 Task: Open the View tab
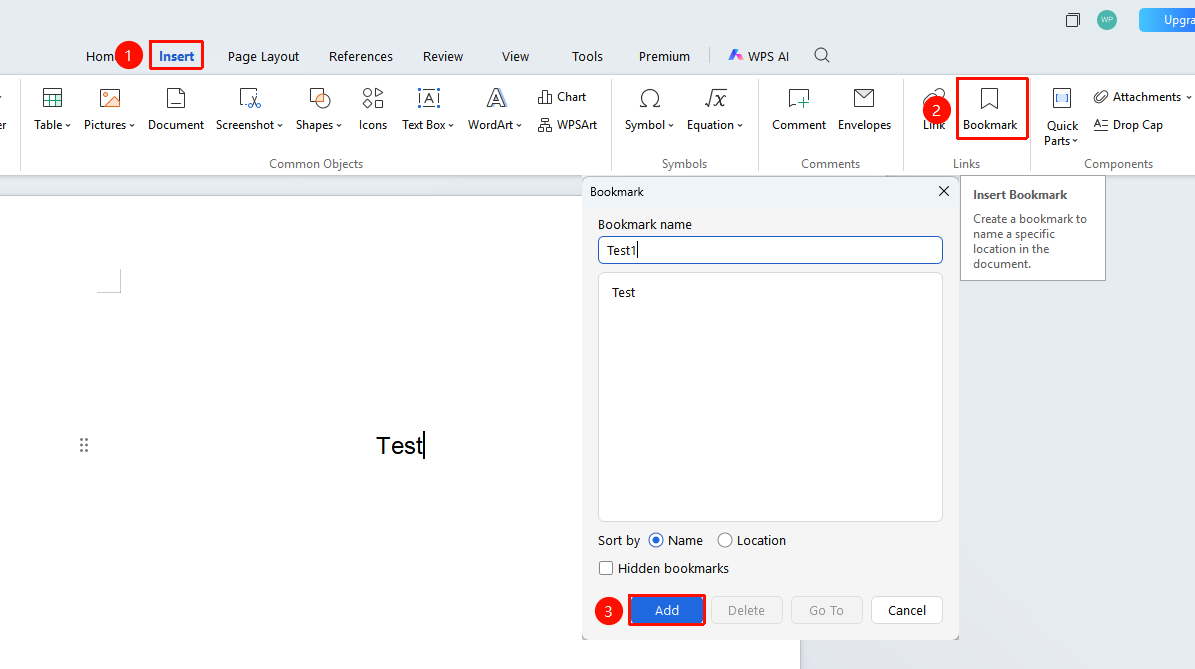tap(515, 56)
